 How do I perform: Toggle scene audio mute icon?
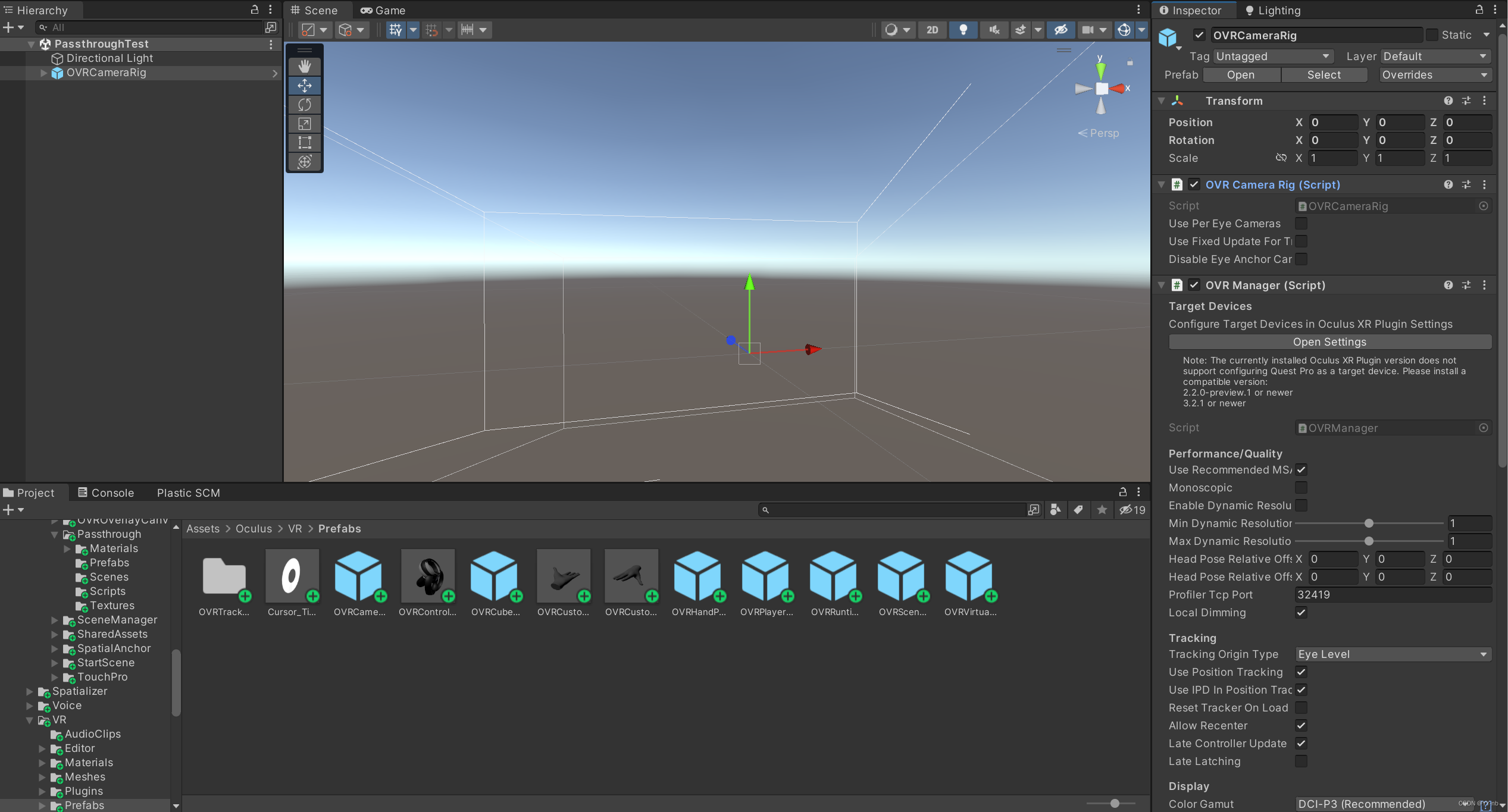(994, 30)
